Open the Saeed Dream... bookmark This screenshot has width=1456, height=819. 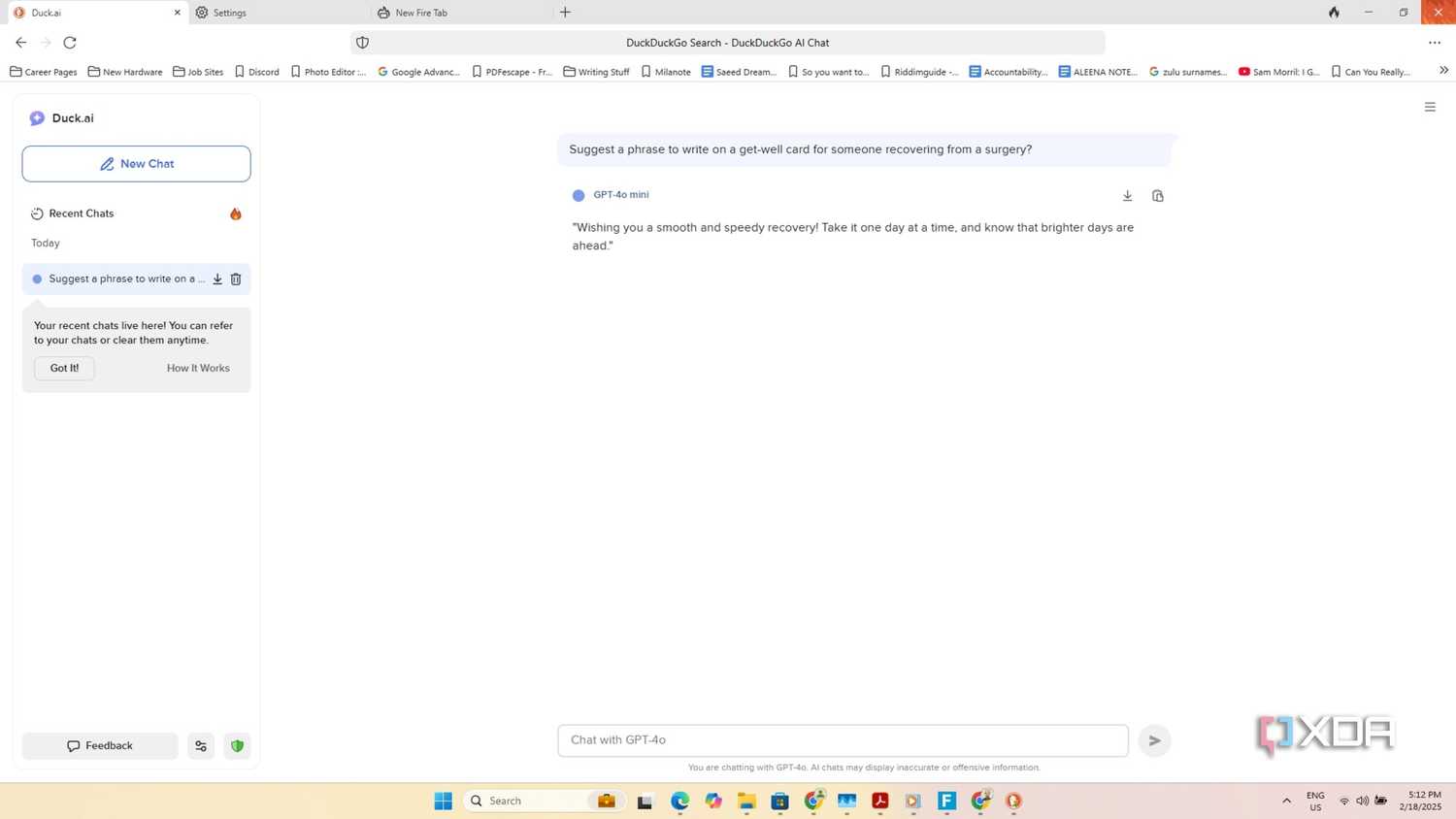(740, 72)
